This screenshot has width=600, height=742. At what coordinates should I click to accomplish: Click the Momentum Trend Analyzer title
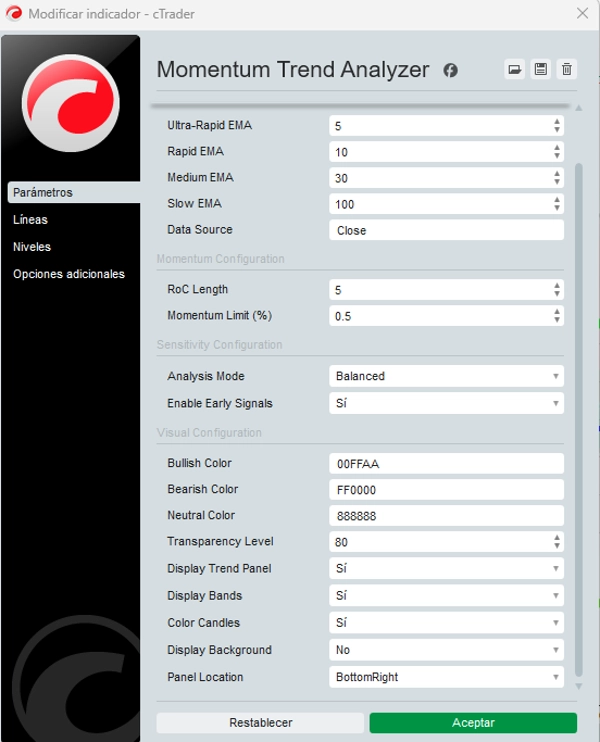pyautogui.click(x=293, y=70)
